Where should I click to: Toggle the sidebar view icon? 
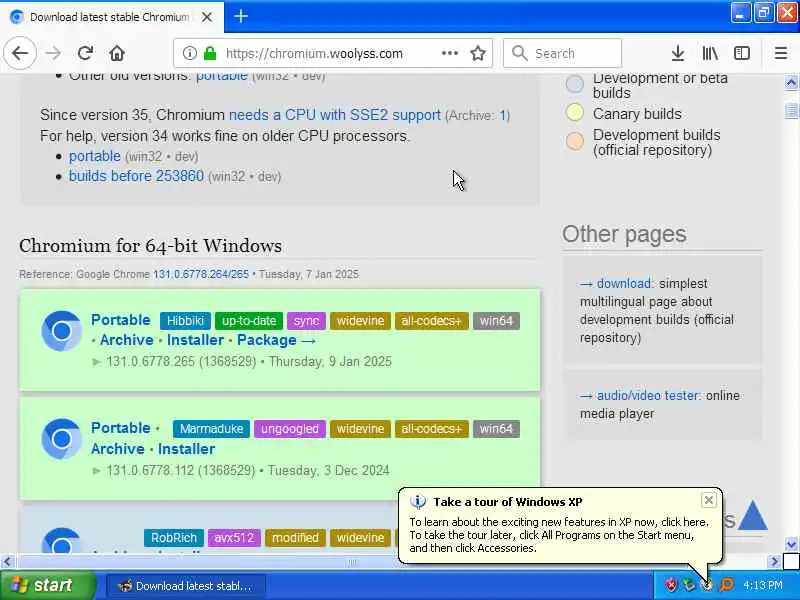click(742, 53)
